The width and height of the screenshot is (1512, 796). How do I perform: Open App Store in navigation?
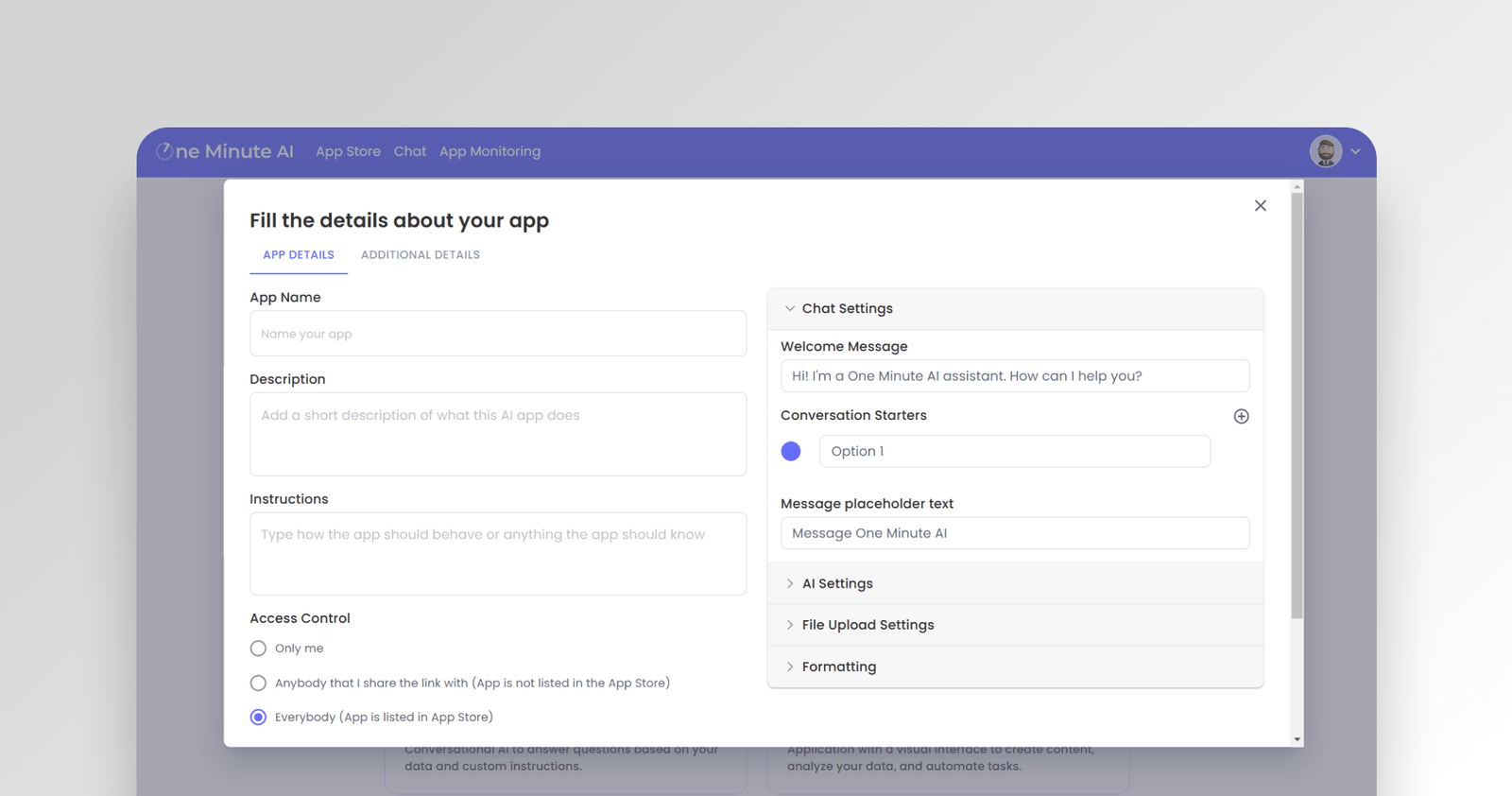tap(348, 151)
